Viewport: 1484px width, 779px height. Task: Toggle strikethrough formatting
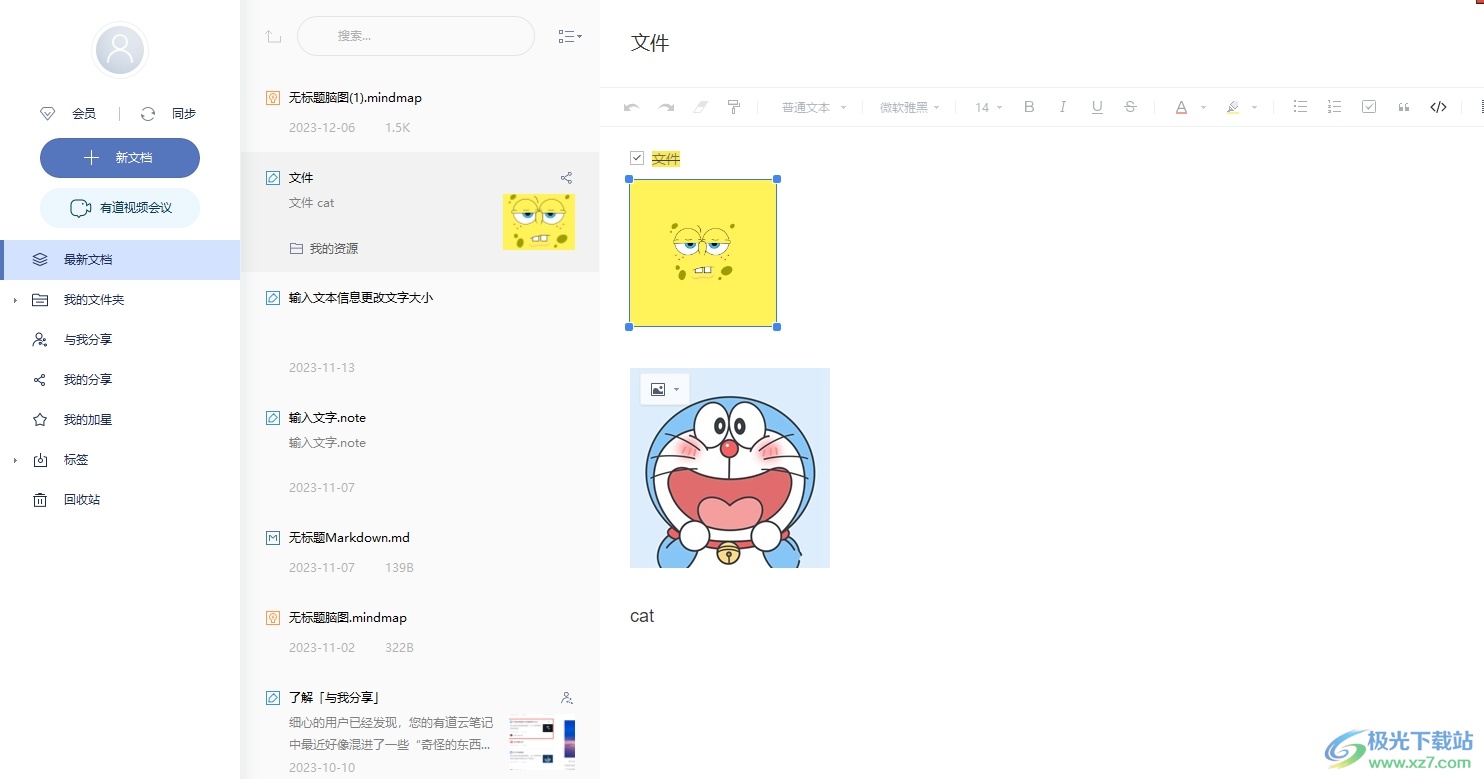[1130, 107]
